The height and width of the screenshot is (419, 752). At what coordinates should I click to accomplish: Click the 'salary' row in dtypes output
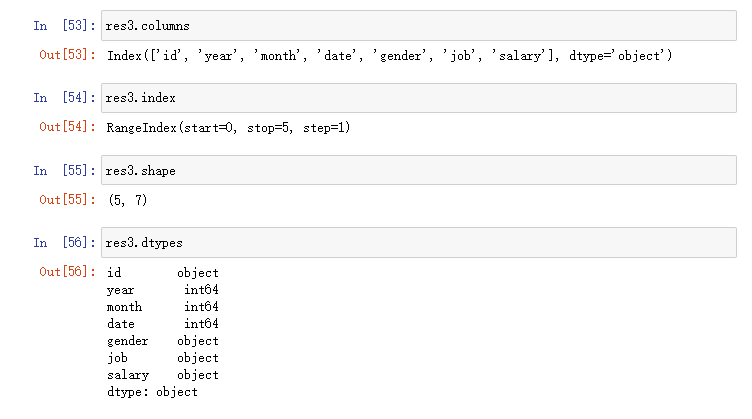coord(162,375)
